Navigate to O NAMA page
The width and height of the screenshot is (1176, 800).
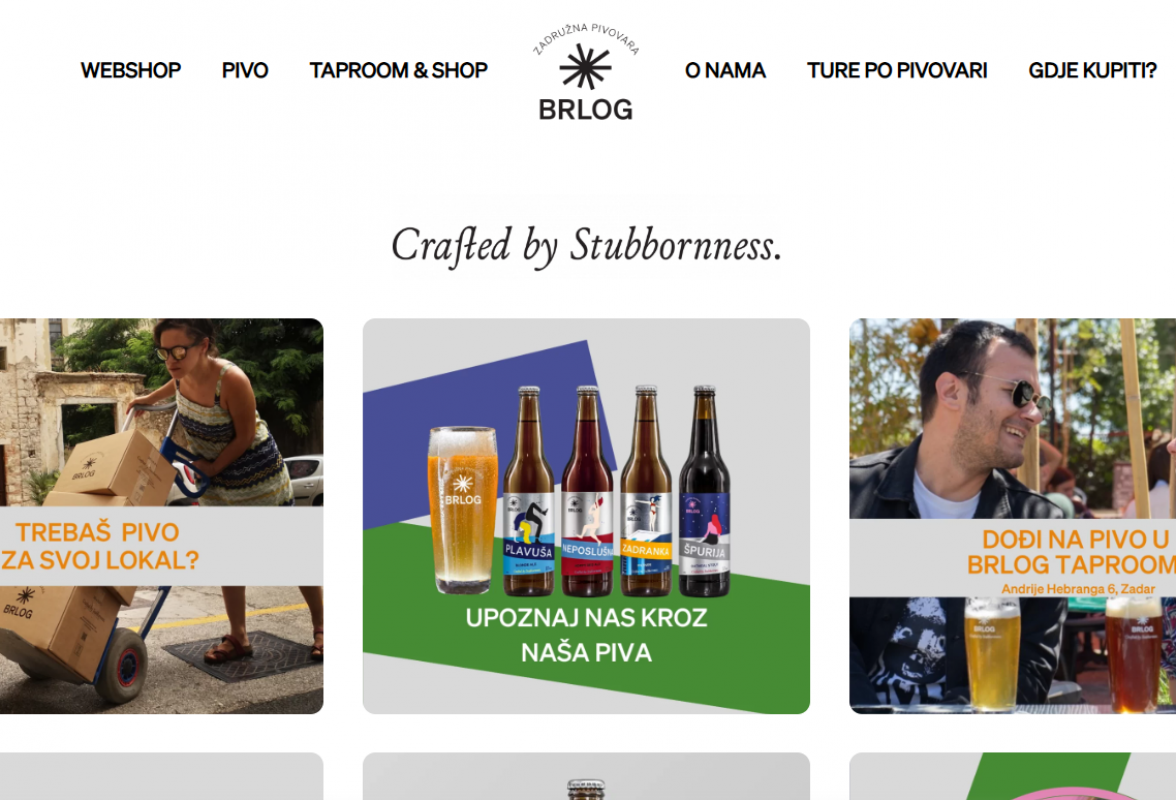[724, 70]
